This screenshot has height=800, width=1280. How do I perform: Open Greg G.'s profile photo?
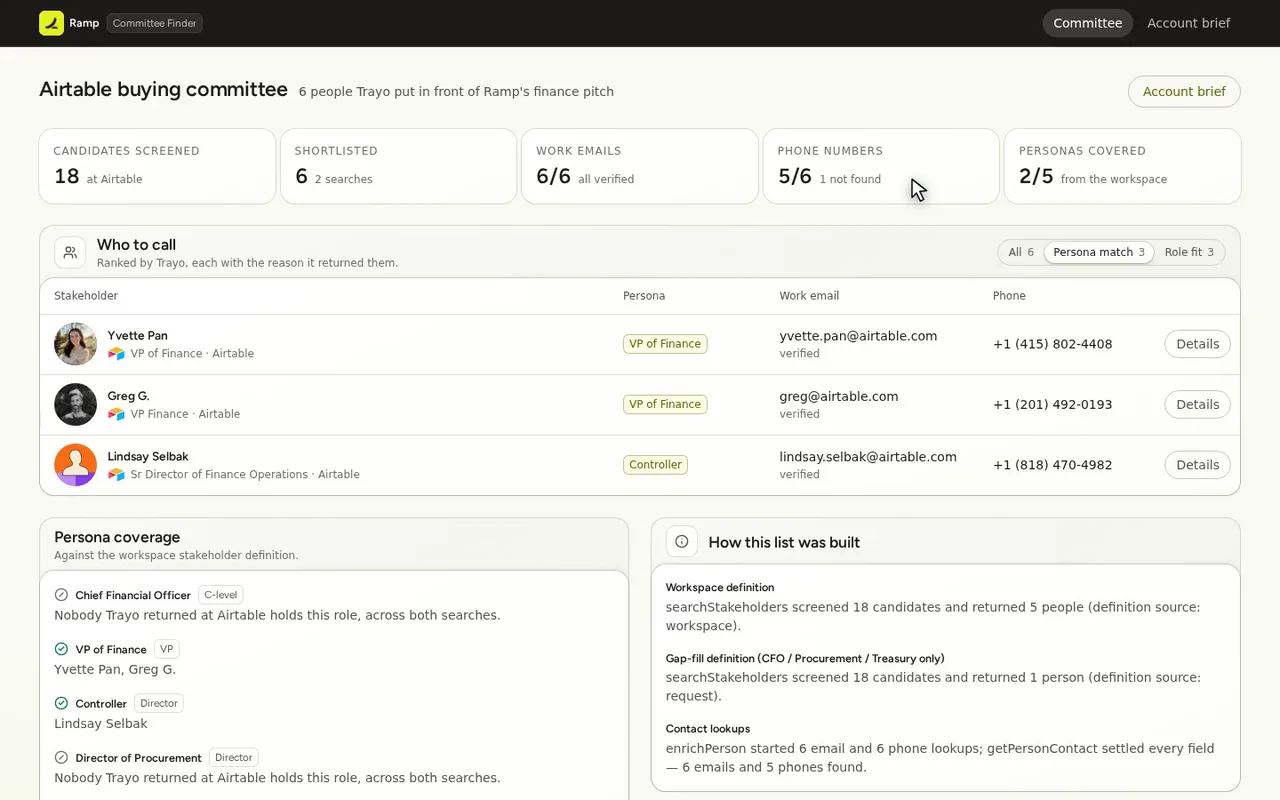point(75,405)
